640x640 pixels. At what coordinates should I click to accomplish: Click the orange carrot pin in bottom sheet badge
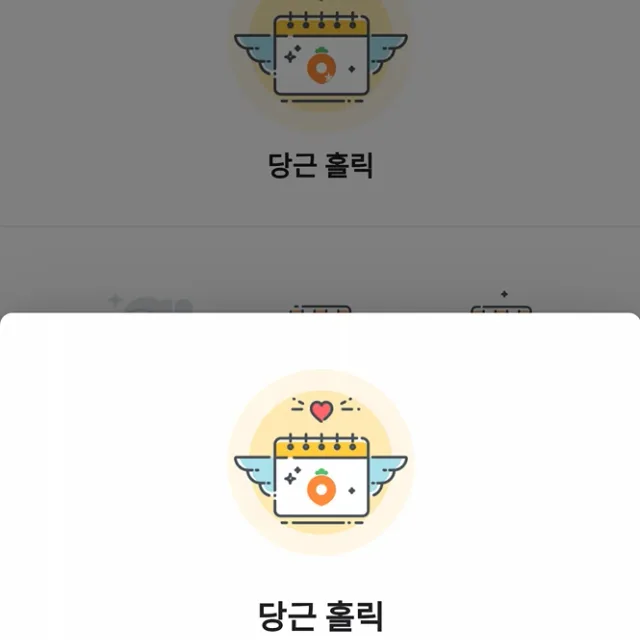pyautogui.click(x=322, y=487)
